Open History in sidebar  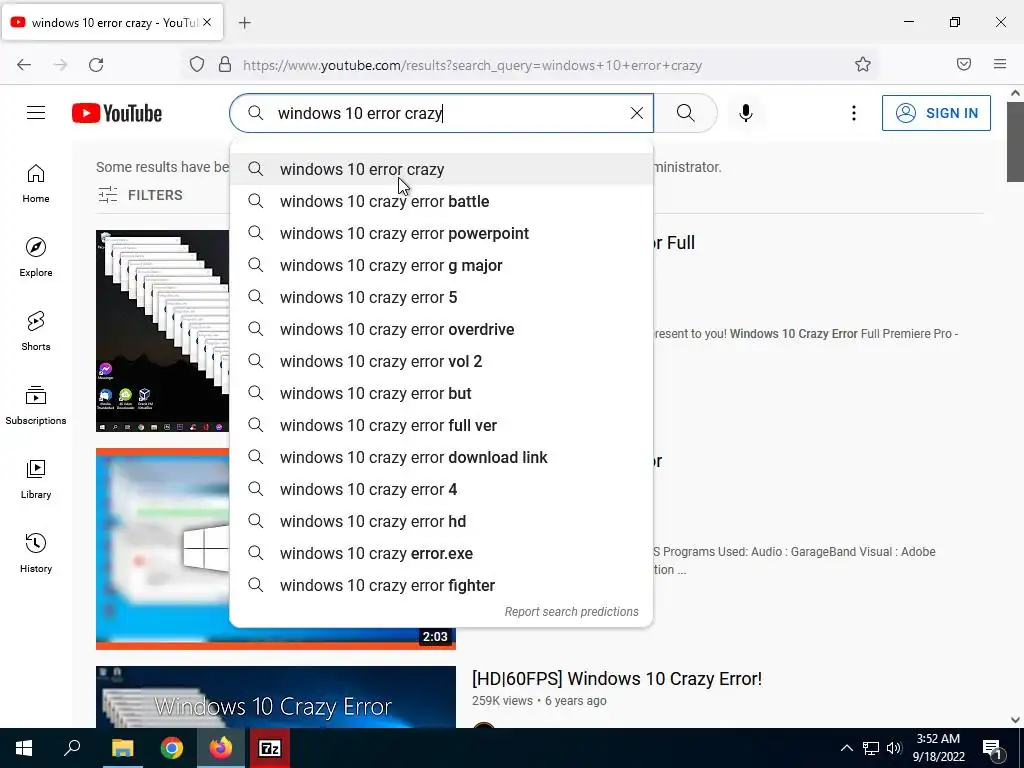coord(36,553)
